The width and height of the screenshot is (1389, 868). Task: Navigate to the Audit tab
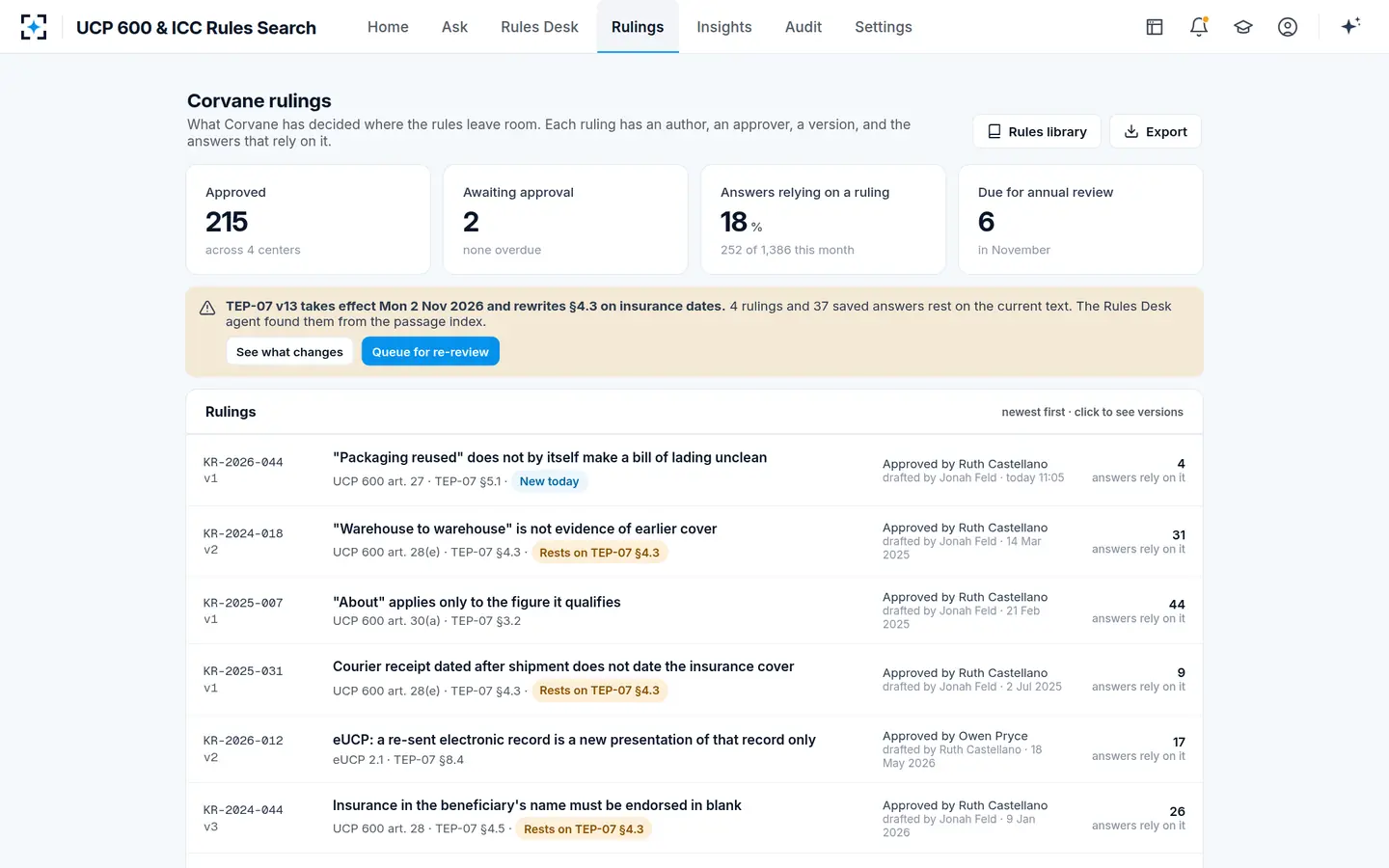tap(803, 27)
